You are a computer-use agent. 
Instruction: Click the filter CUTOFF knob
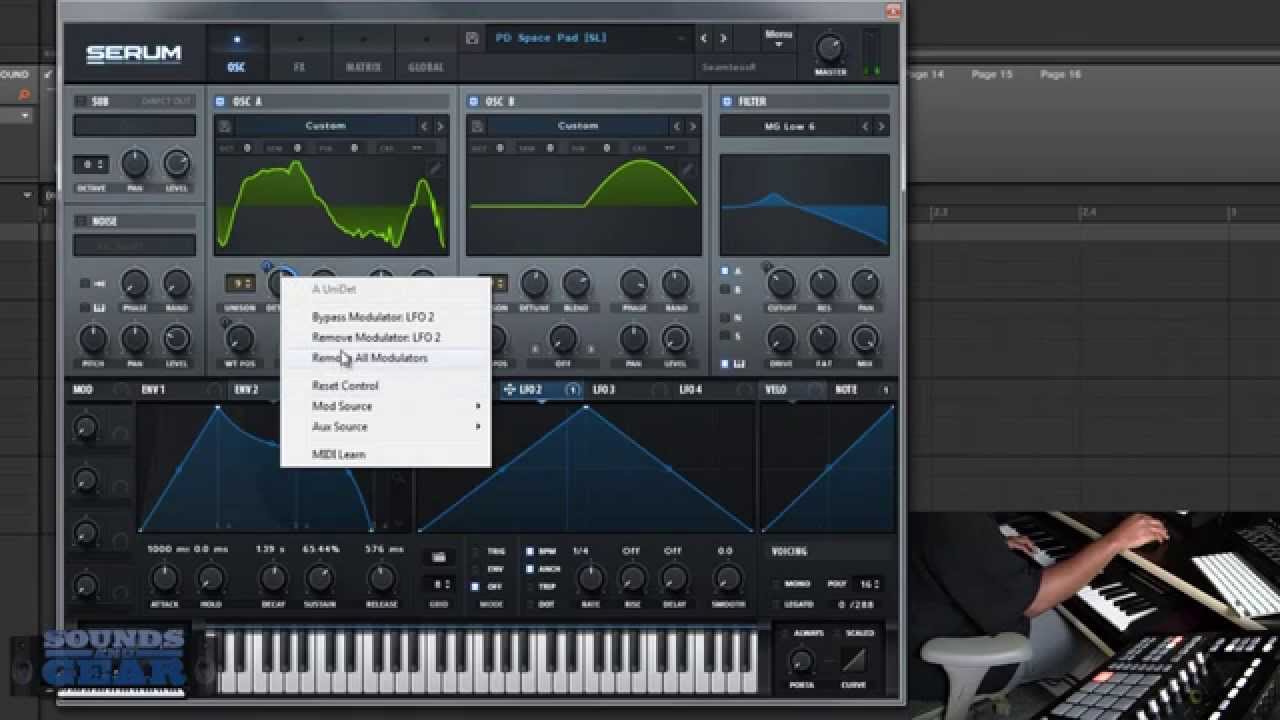pos(781,283)
